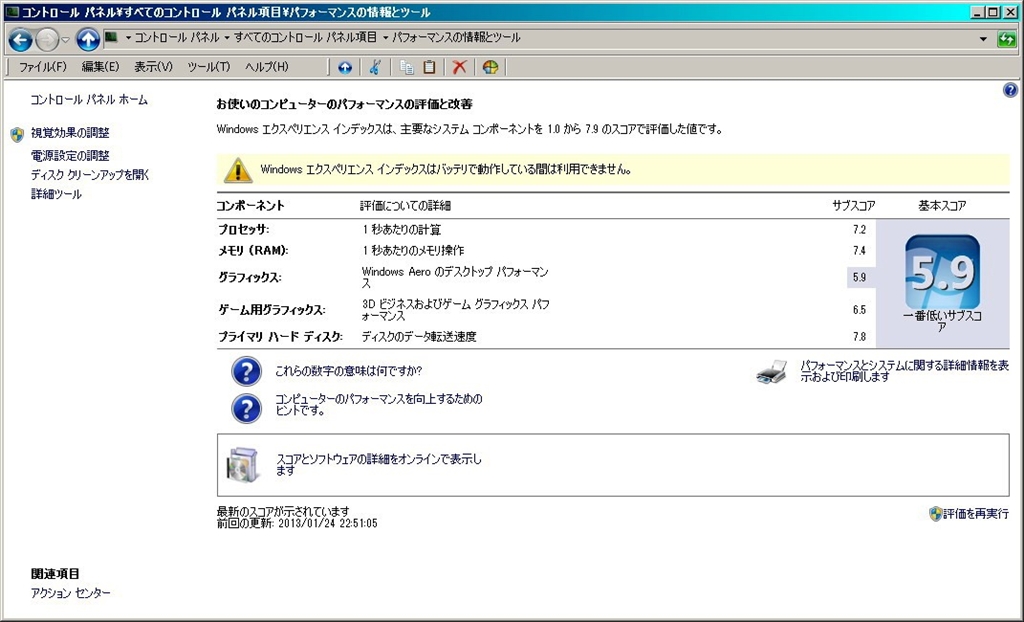Image resolution: width=1024 pixels, height=622 pixels.
Task: Open the recent pages dropdown arrow next to forward
Action: click(x=65, y=41)
